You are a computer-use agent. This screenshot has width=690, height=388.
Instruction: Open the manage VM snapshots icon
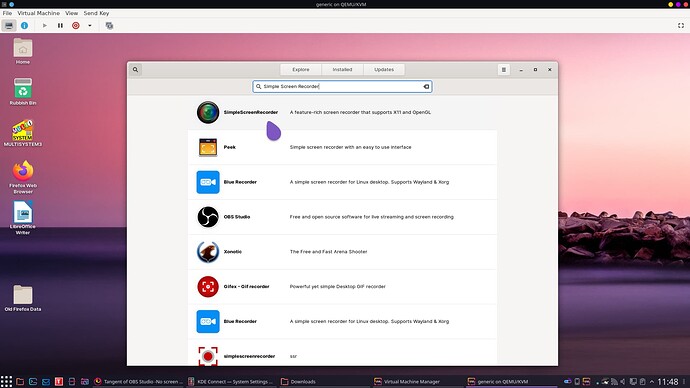coord(109,26)
